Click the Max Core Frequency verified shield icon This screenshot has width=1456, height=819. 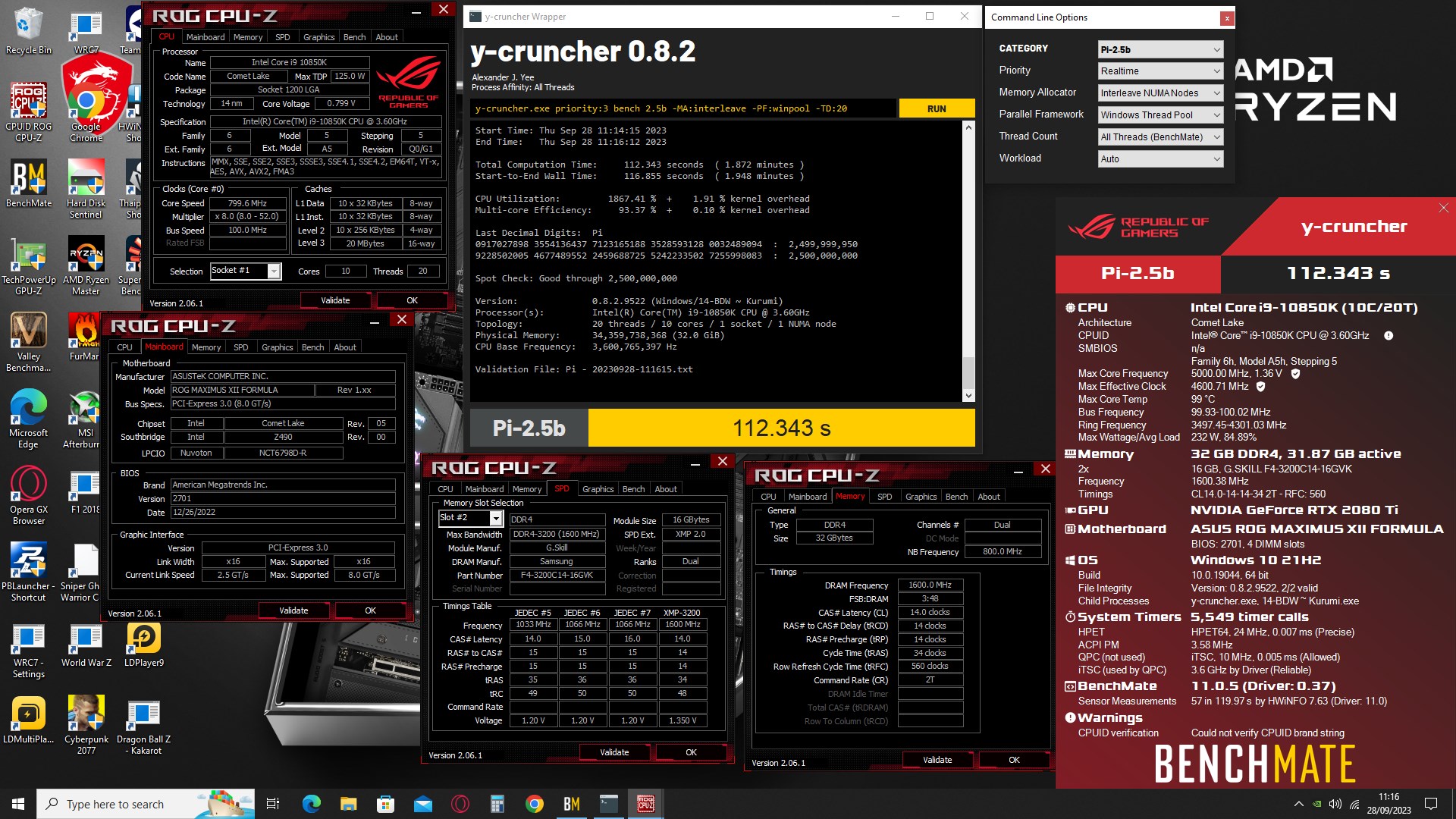pyautogui.click(x=1295, y=374)
